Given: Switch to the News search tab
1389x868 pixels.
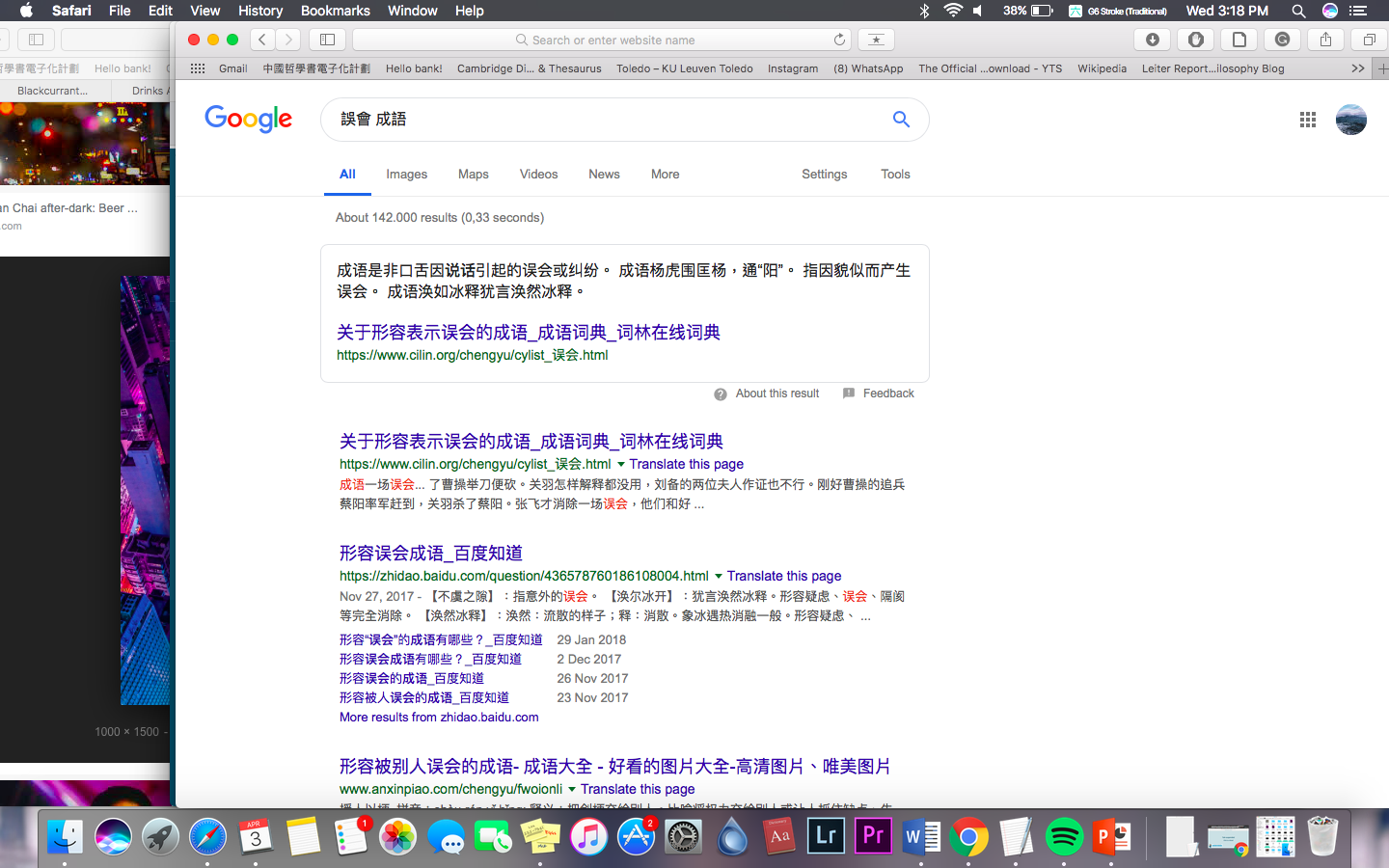Looking at the screenshot, I should (x=604, y=175).
